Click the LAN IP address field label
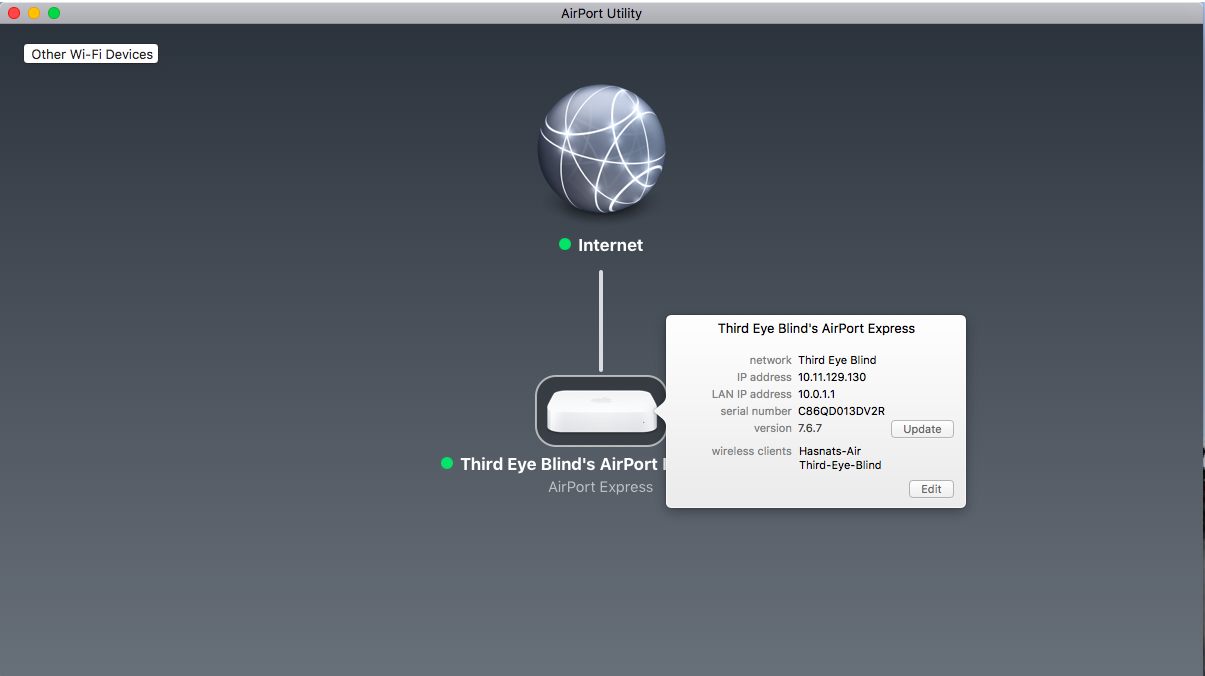 point(751,394)
